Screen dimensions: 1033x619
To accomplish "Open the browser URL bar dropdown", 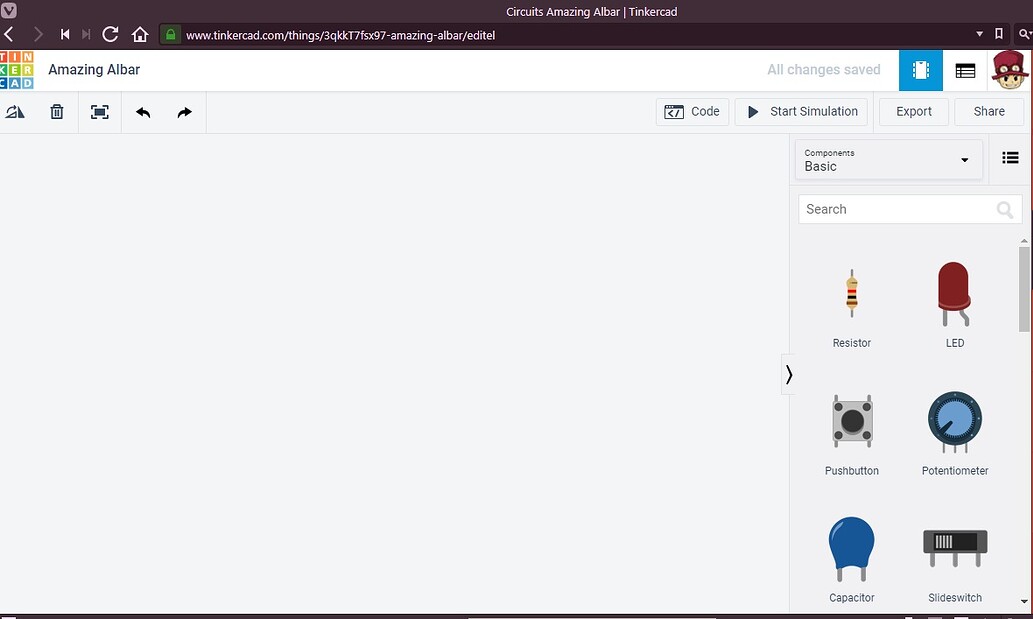I will 979,34.
